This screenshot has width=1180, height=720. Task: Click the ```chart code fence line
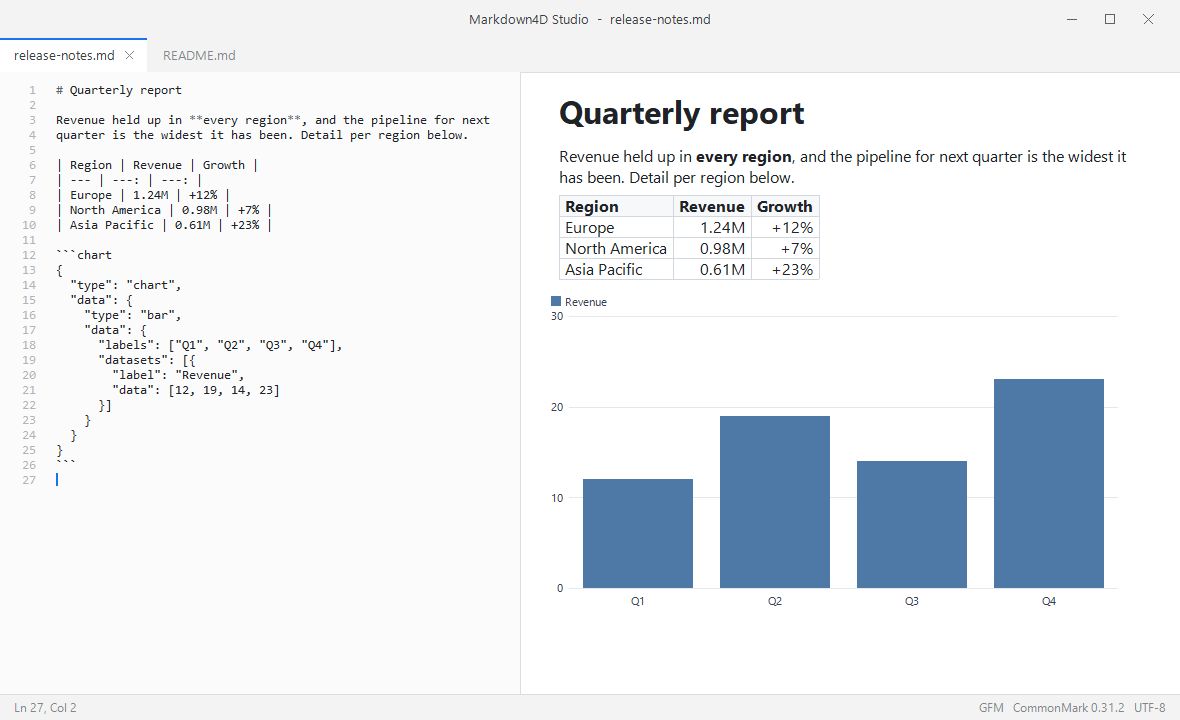coord(84,255)
